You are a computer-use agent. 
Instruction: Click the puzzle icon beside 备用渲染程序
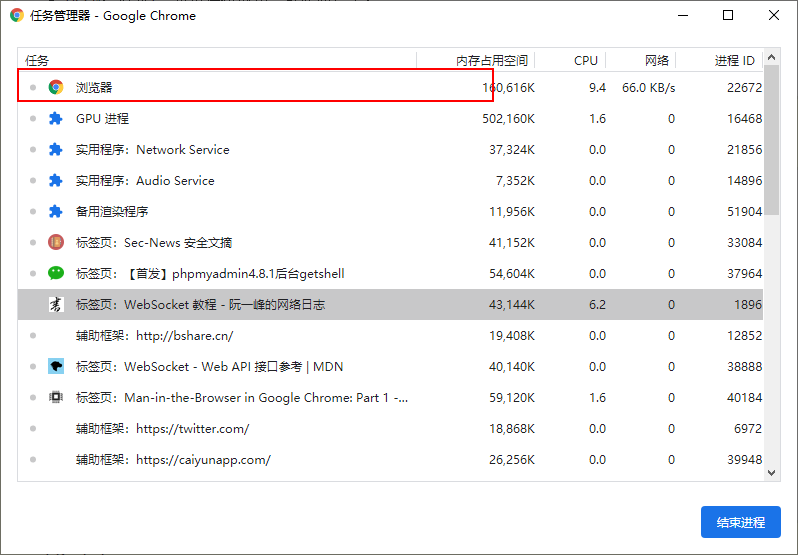[55, 212]
